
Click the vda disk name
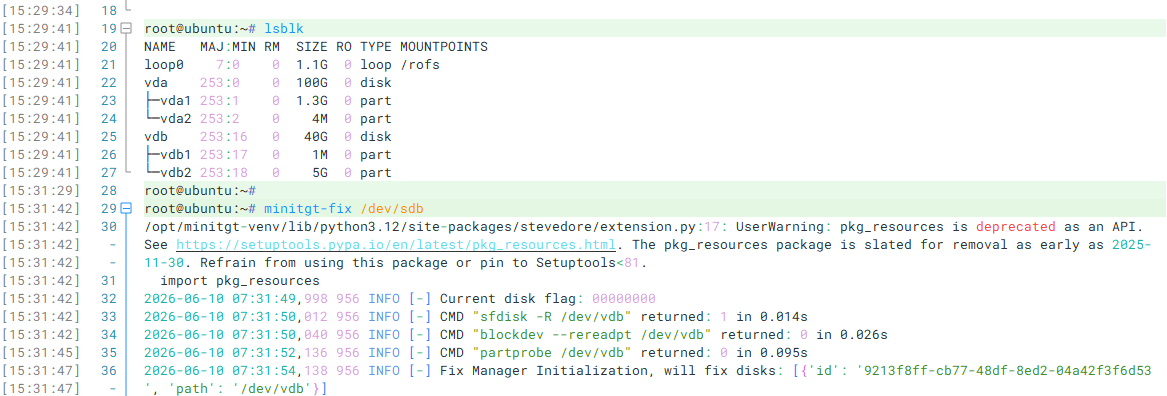pos(155,83)
